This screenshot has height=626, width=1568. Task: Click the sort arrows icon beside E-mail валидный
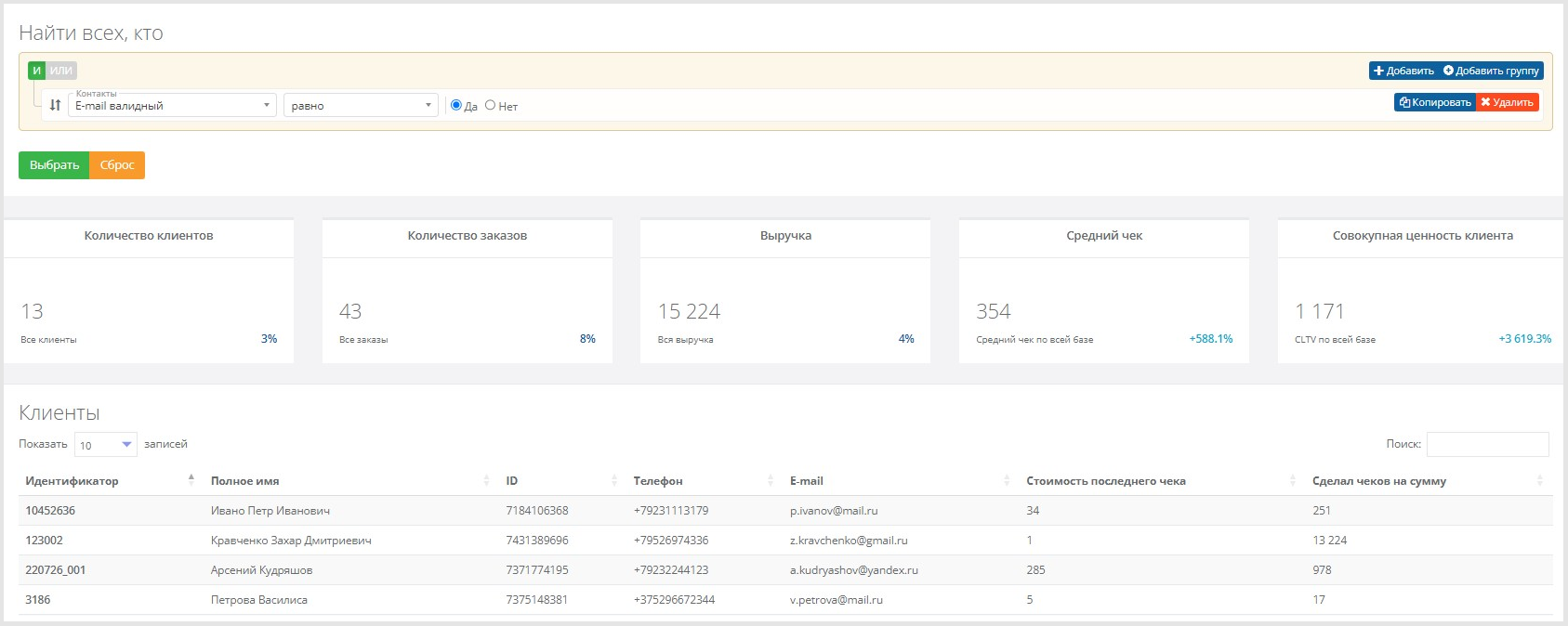[55, 106]
